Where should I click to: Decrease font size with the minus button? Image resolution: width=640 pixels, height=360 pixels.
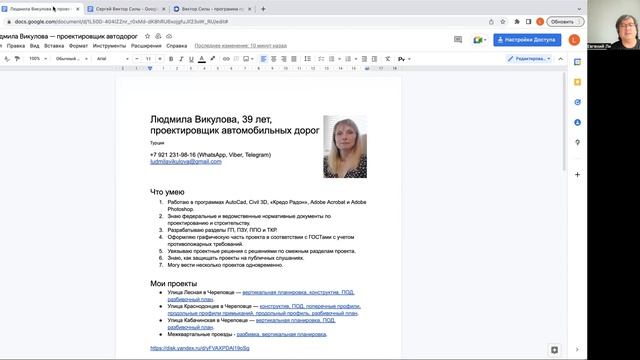(137, 59)
